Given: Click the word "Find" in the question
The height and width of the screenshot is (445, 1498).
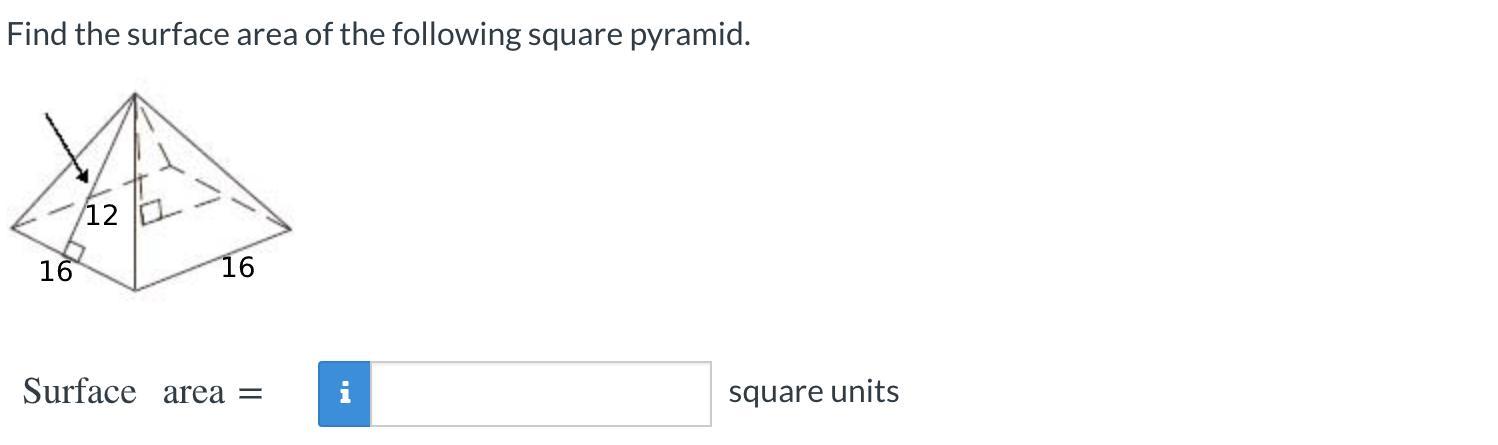Looking at the screenshot, I should coord(36,35).
